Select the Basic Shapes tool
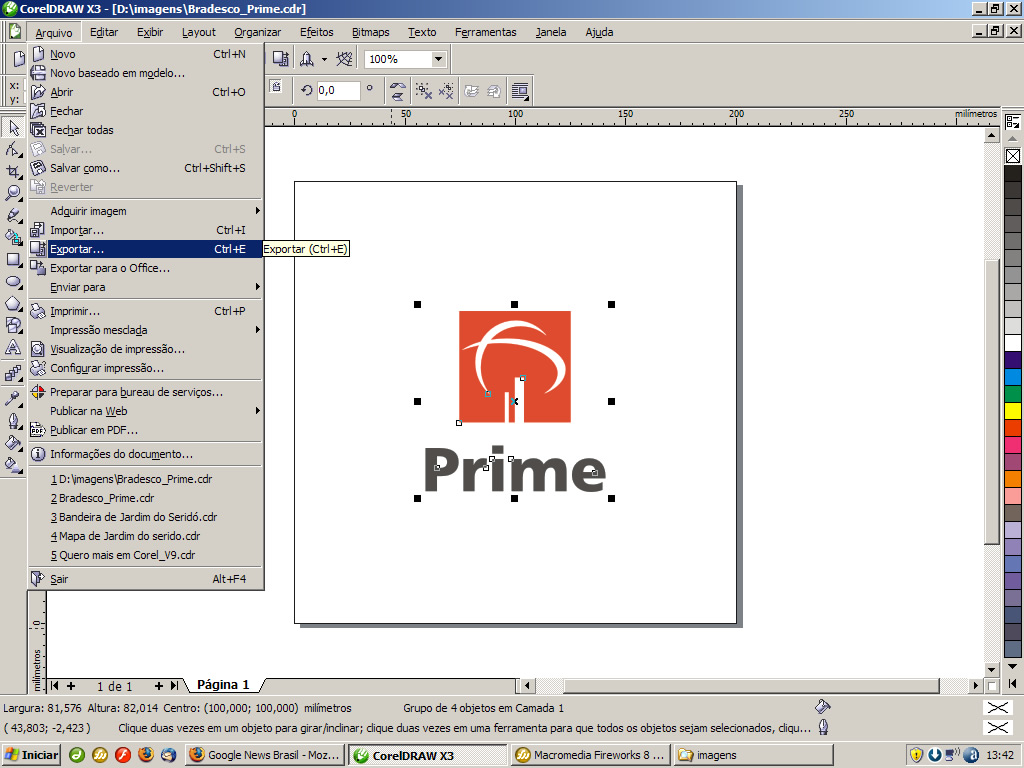1024x768 pixels. (13, 325)
